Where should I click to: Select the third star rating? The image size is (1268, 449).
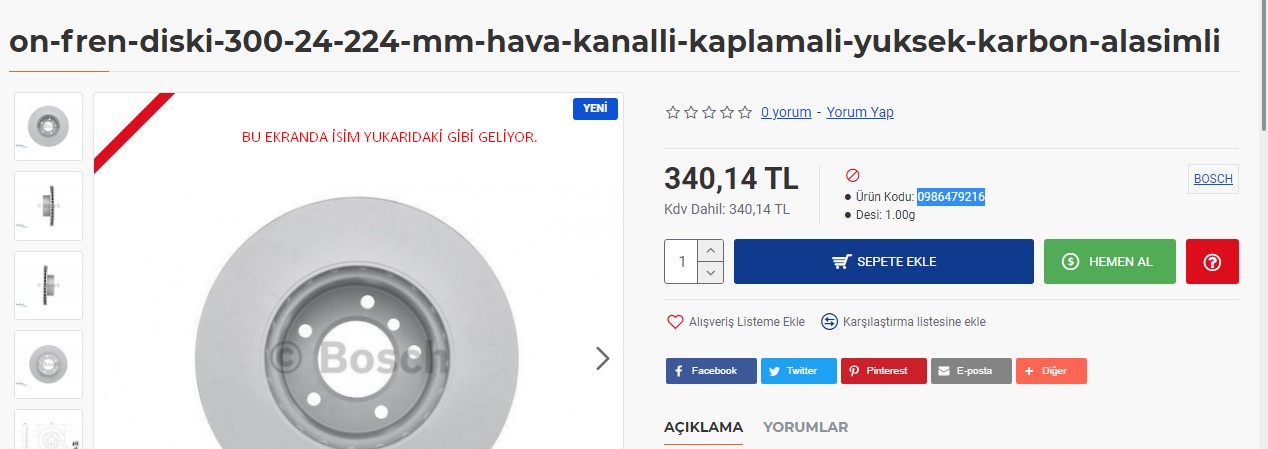[709, 112]
